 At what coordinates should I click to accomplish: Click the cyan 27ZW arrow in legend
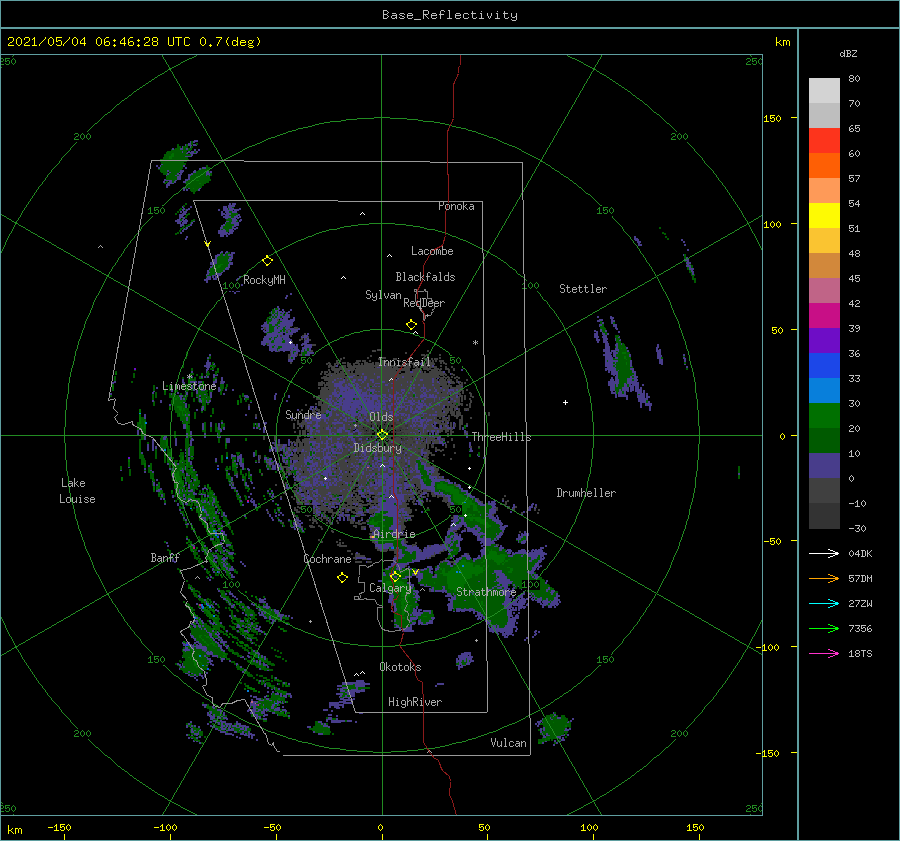(x=824, y=603)
